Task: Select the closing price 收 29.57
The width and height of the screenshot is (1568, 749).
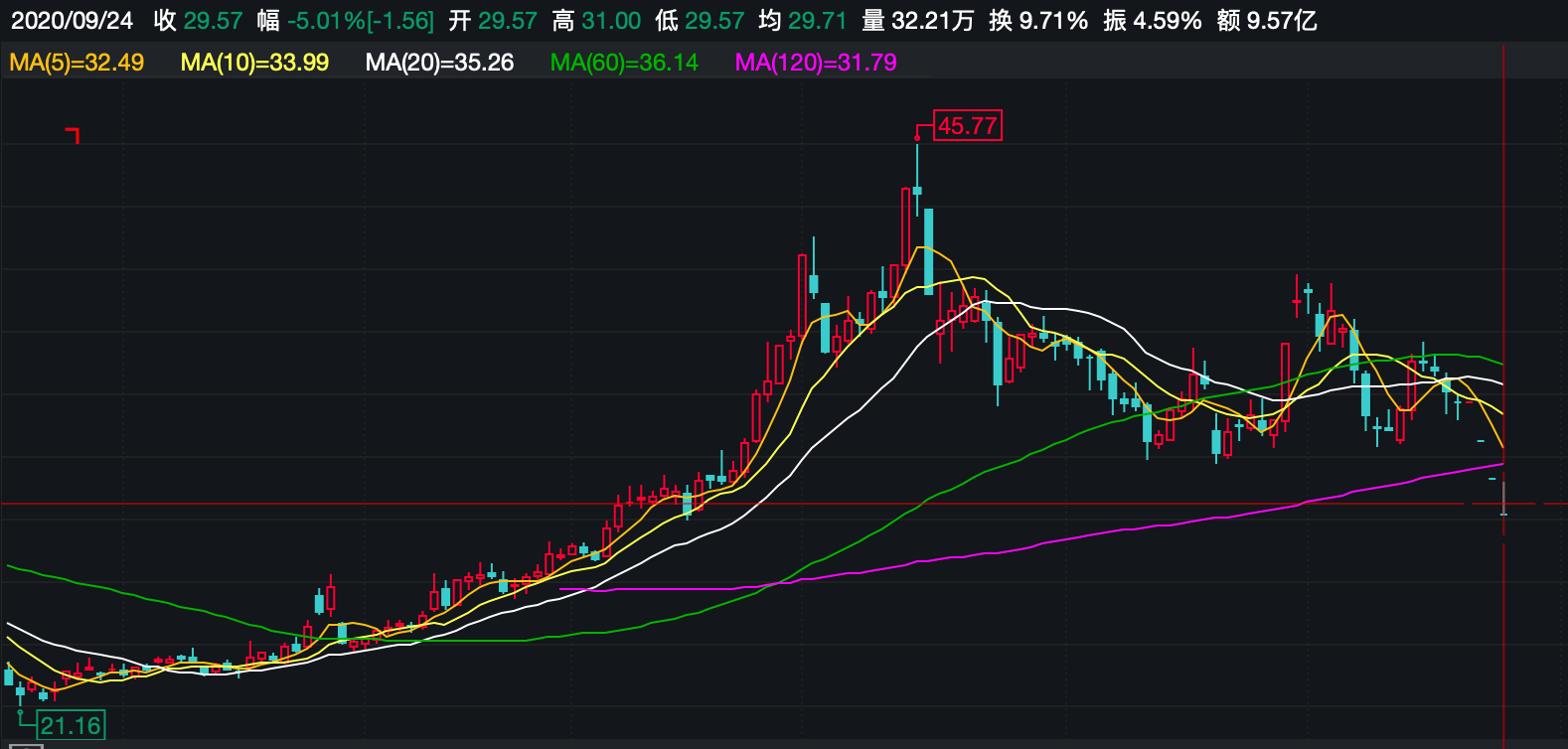Action: click(x=198, y=21)
